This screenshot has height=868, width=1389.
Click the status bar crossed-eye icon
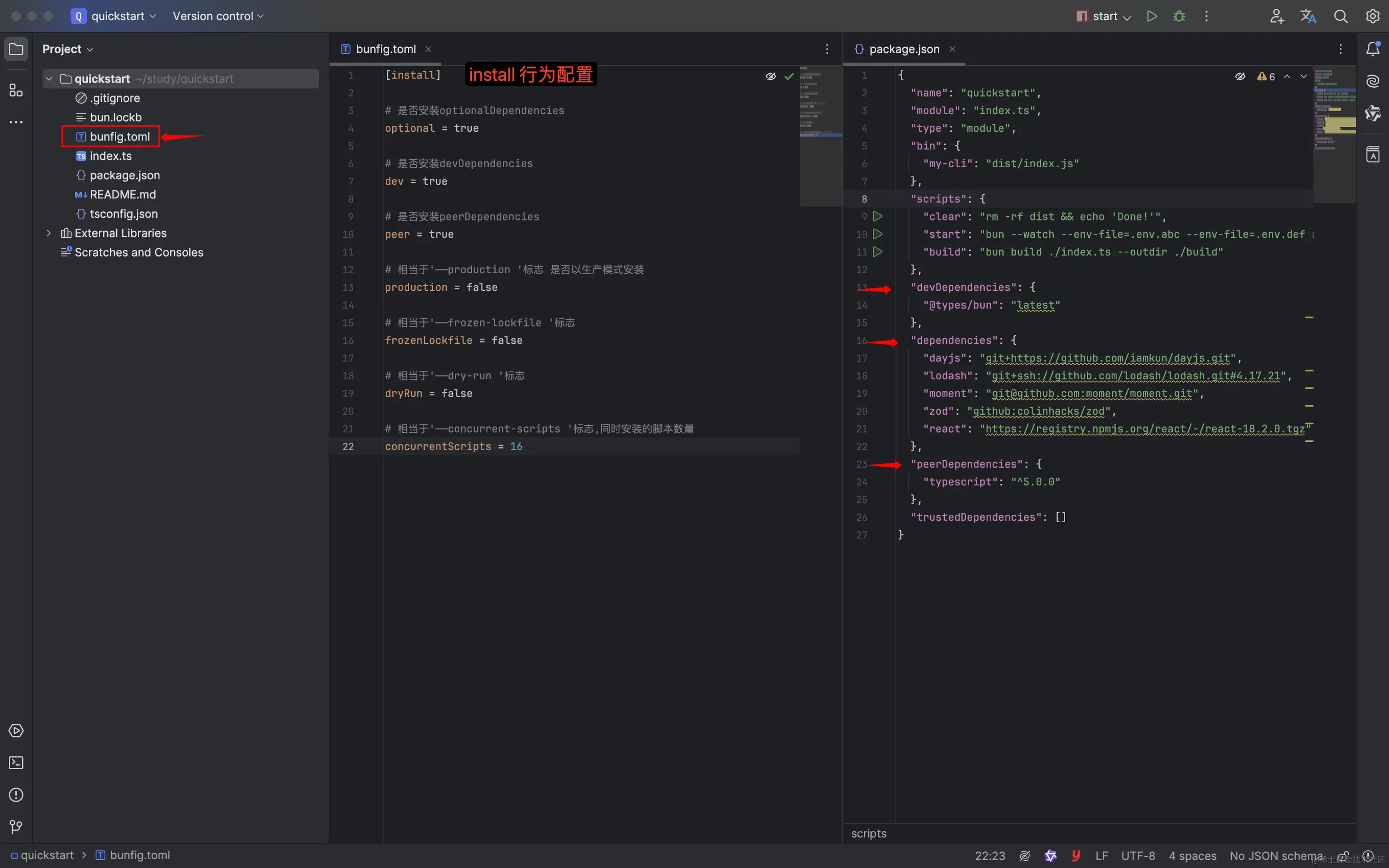pyautogui.click(x=1025, y=855)
